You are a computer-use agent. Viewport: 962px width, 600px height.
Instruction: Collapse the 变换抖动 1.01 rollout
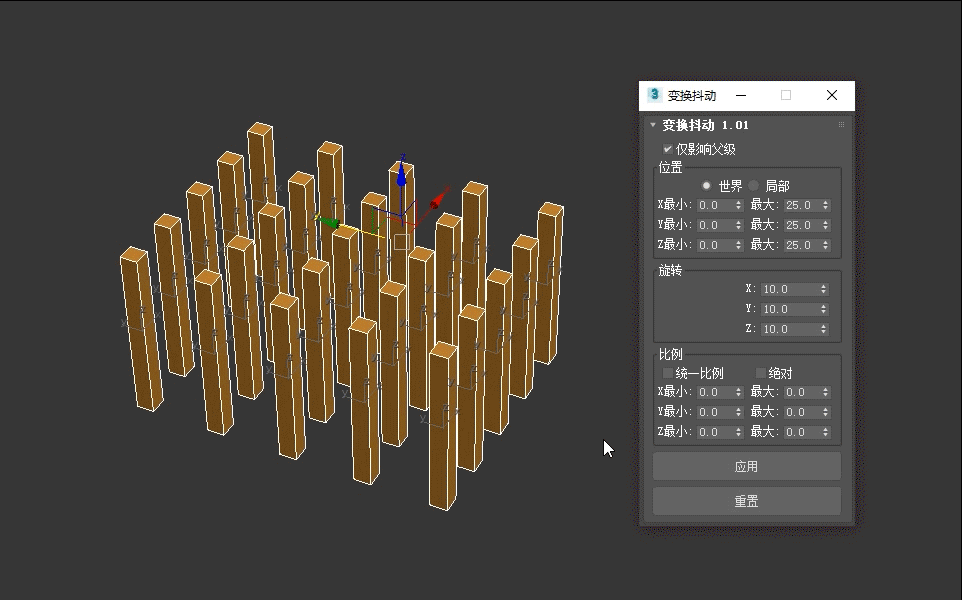[653, 125]
